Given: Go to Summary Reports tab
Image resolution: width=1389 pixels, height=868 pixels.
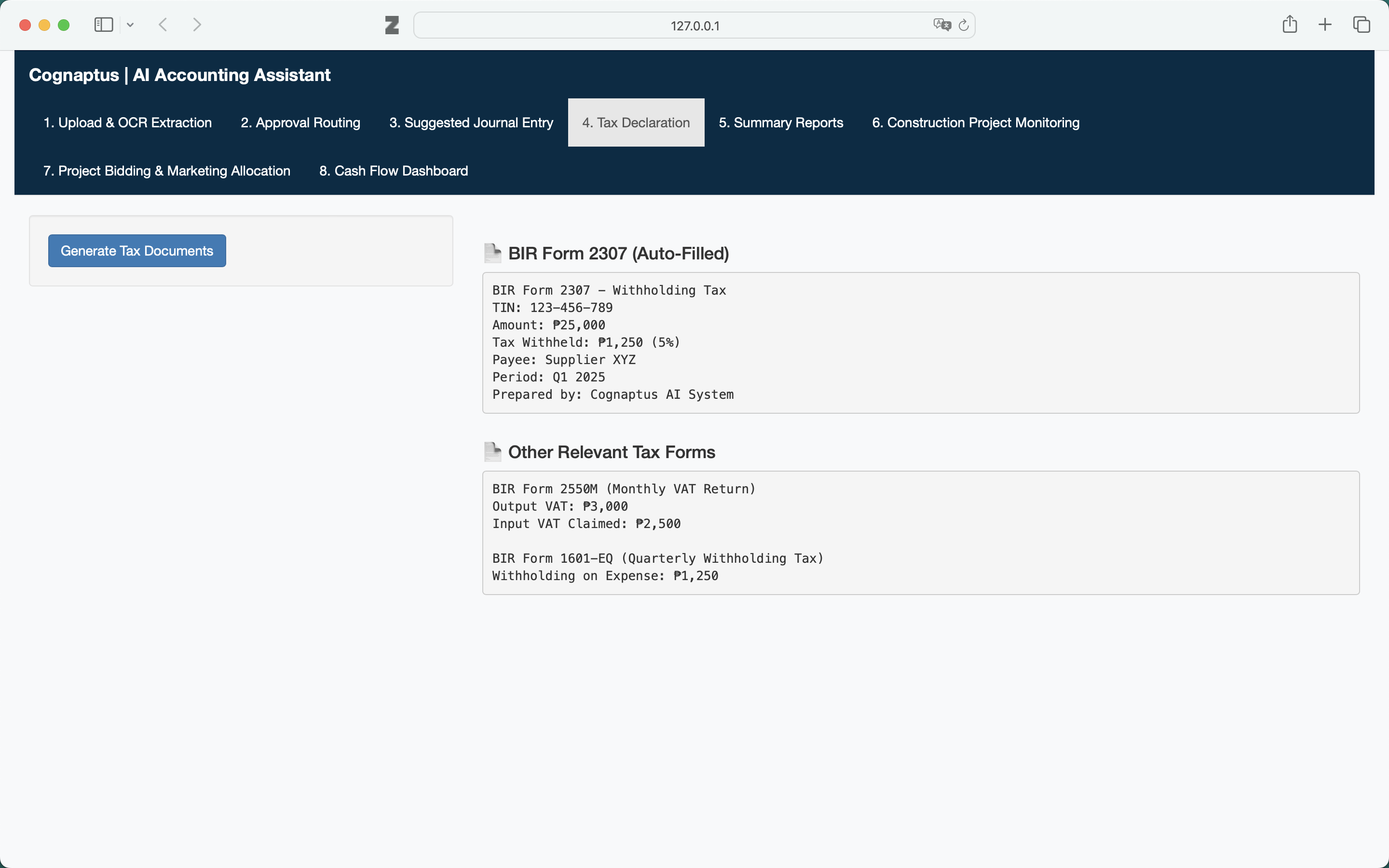Looking at the screenshot, I should click(x=781, y=122).
